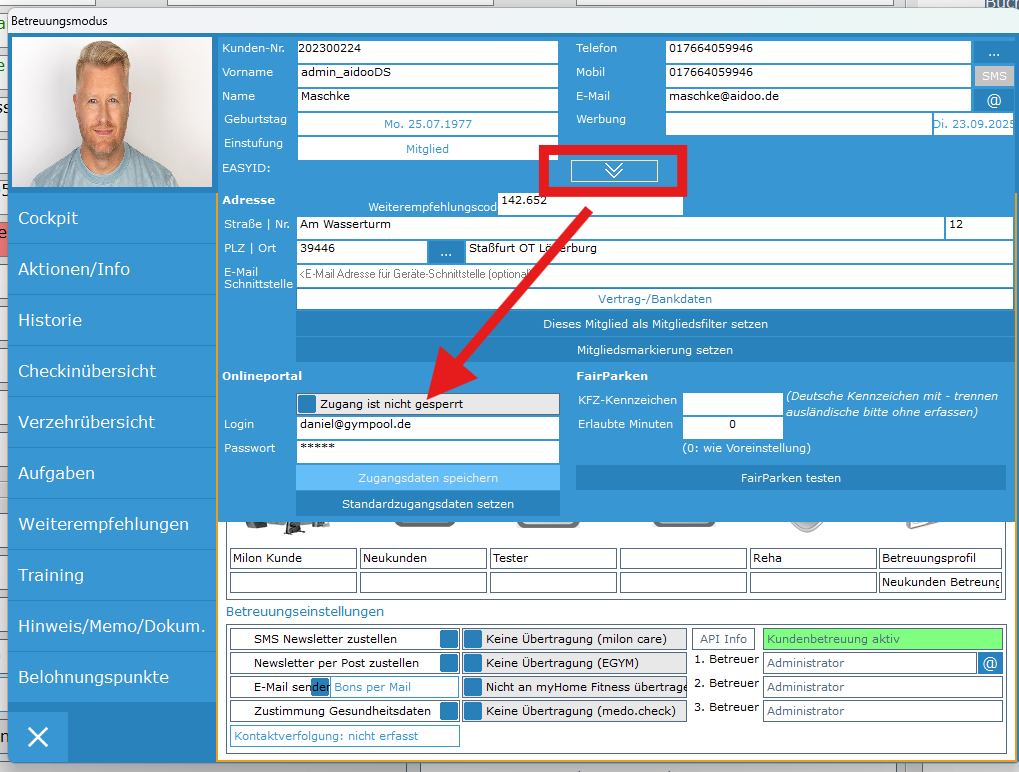This screenshot has width=1019, height=772.
Task: Open the Cockpit section
Action: (x=112, y=218)
